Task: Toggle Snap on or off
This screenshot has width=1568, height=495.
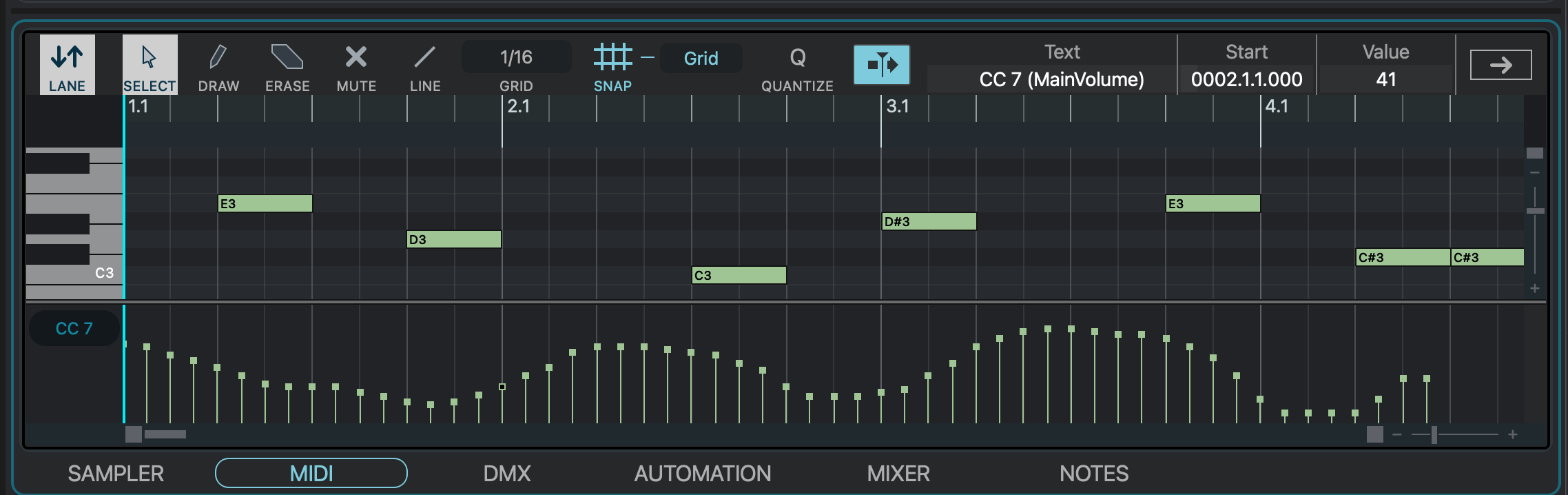Action: point(612,65)
